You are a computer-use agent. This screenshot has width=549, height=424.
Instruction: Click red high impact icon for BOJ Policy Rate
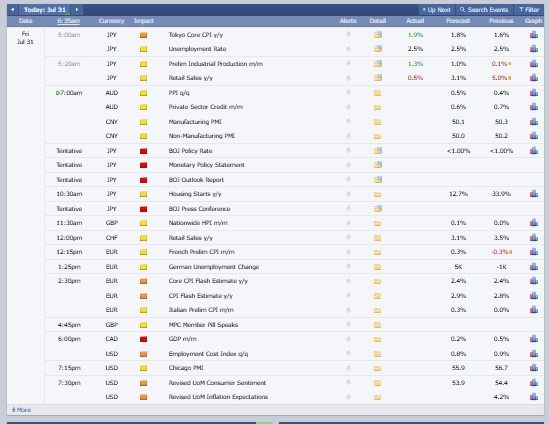tap(143, 151)
